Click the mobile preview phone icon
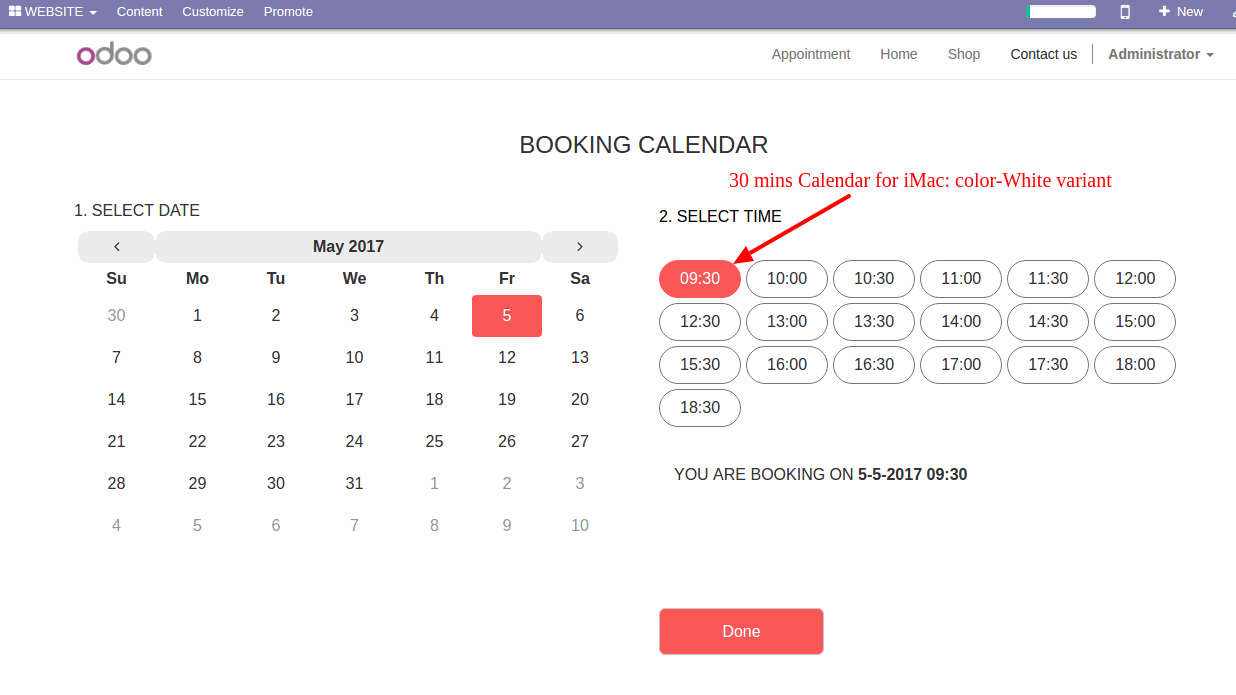 1125,12
